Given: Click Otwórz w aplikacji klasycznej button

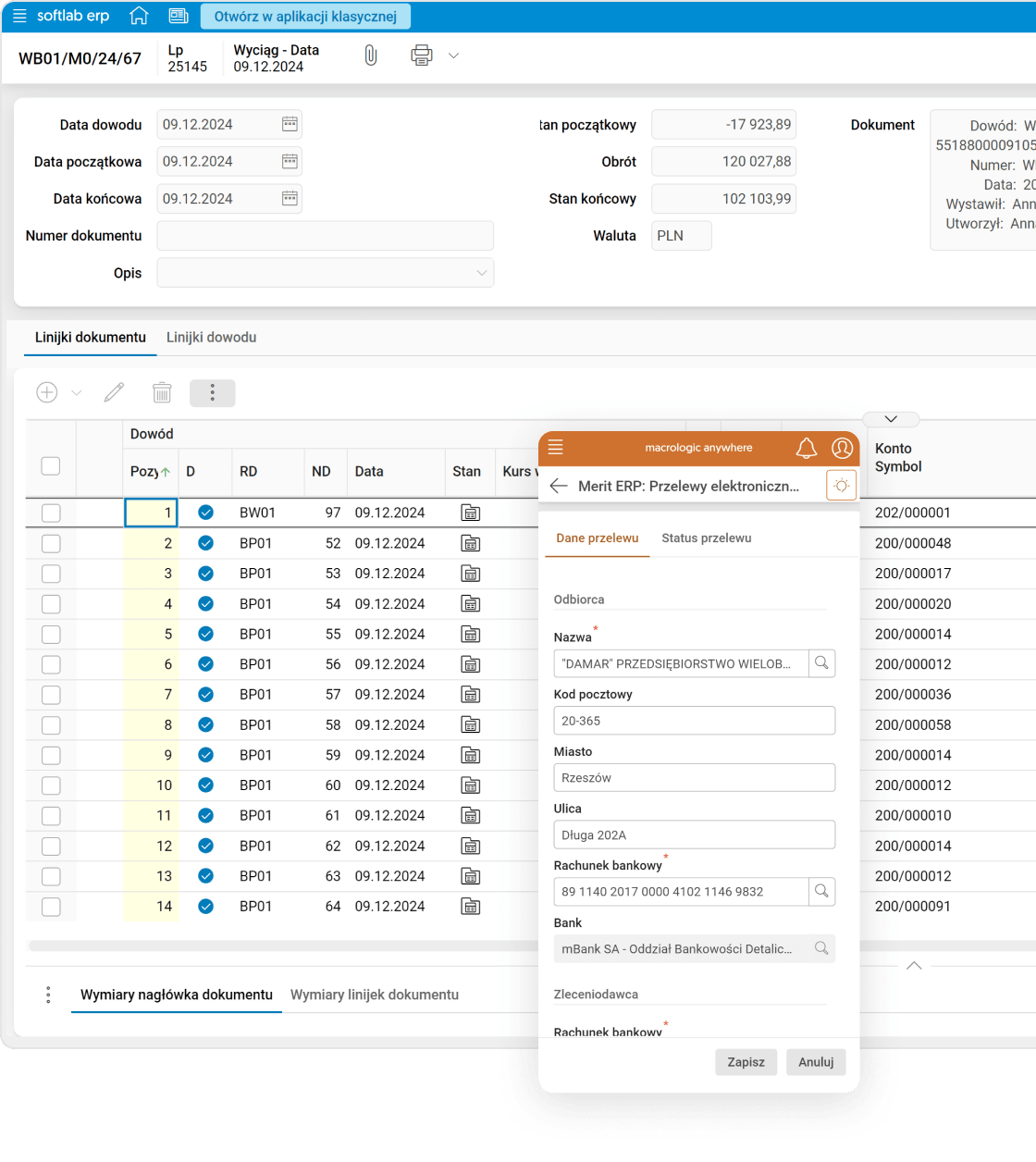Looking at the screenshot, I should [x=305, y=17].
